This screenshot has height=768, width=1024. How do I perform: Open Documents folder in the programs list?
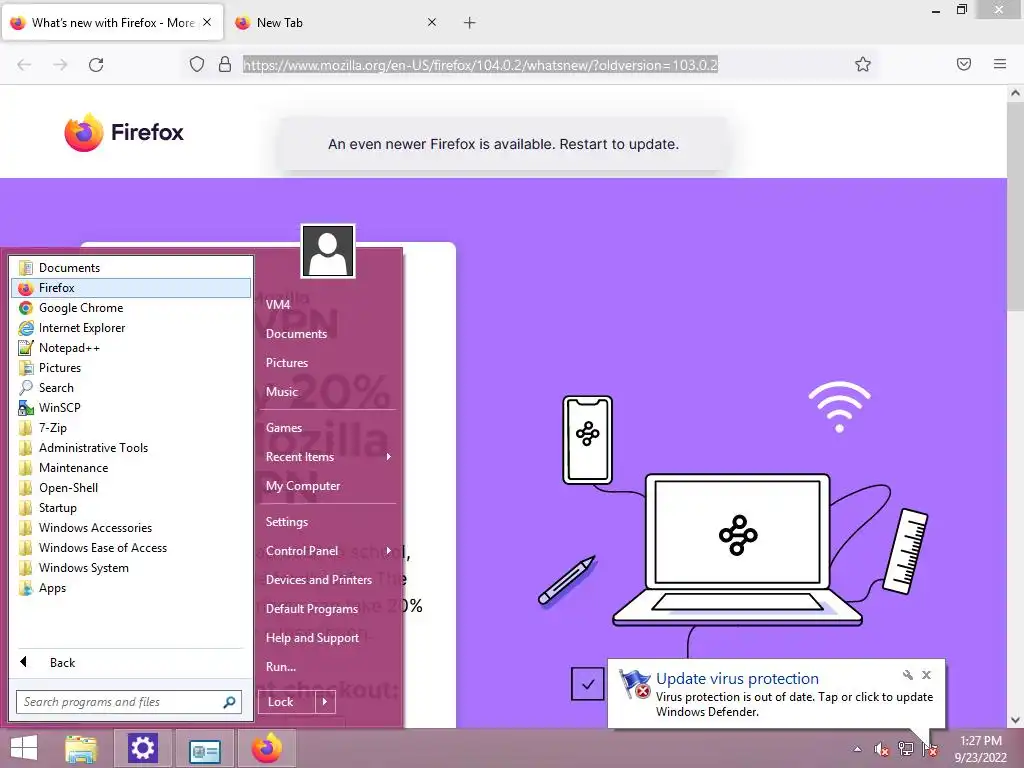(131, 268)
